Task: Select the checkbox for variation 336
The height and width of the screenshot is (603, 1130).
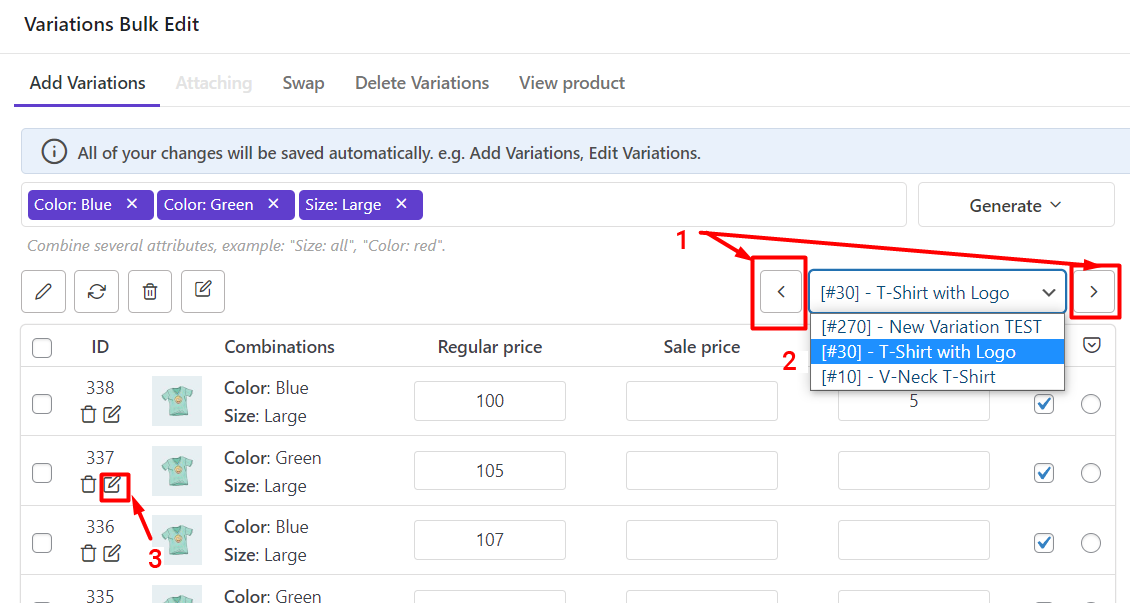Action: click(43, 542)
